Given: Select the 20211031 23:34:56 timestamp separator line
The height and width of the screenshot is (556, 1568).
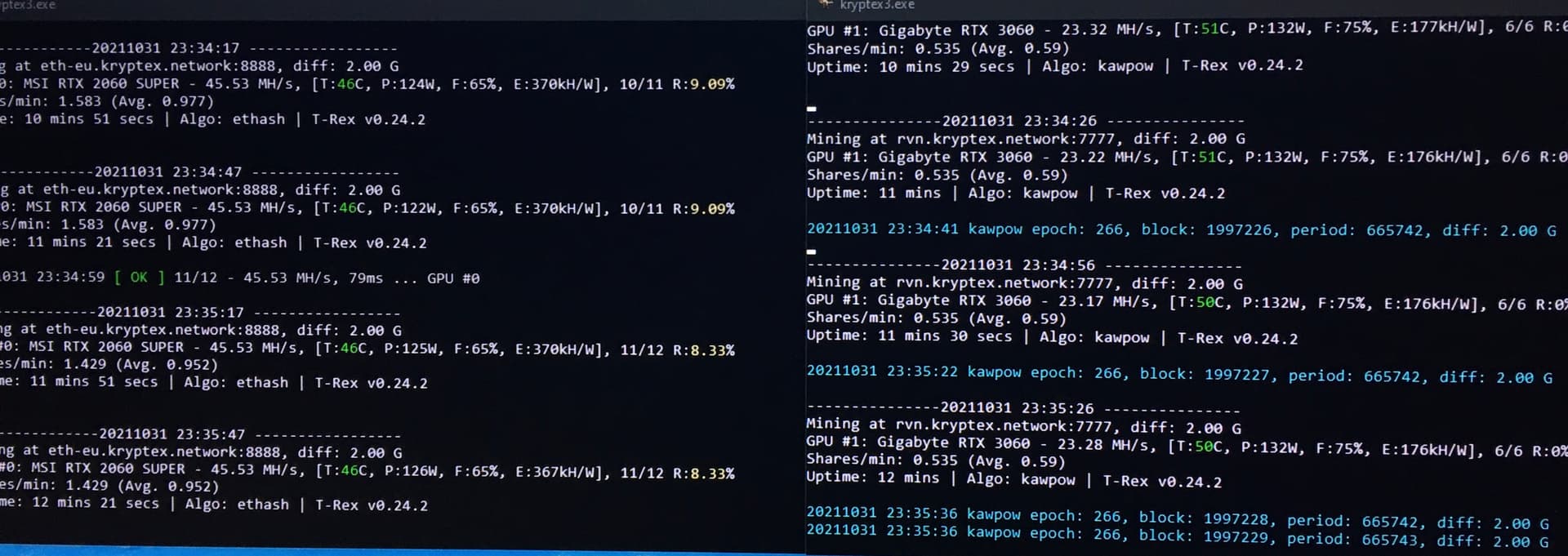Looking at the screenshot, I should (1024, 265).
